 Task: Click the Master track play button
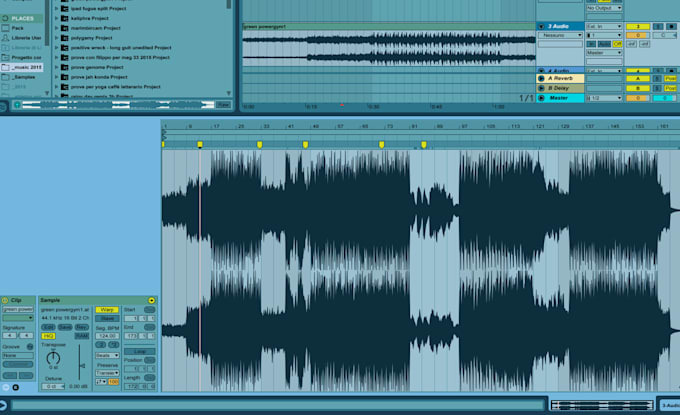click(x=541, y=98)
